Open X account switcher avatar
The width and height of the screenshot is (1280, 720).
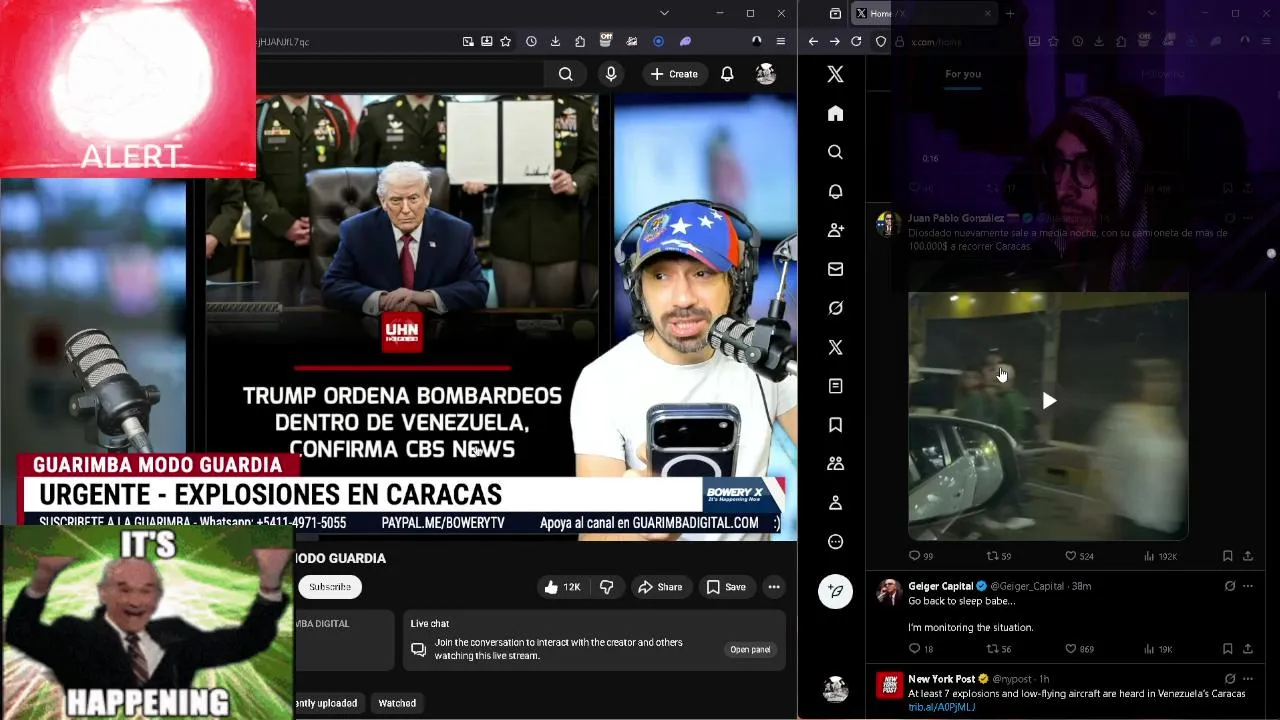(835, 689)
